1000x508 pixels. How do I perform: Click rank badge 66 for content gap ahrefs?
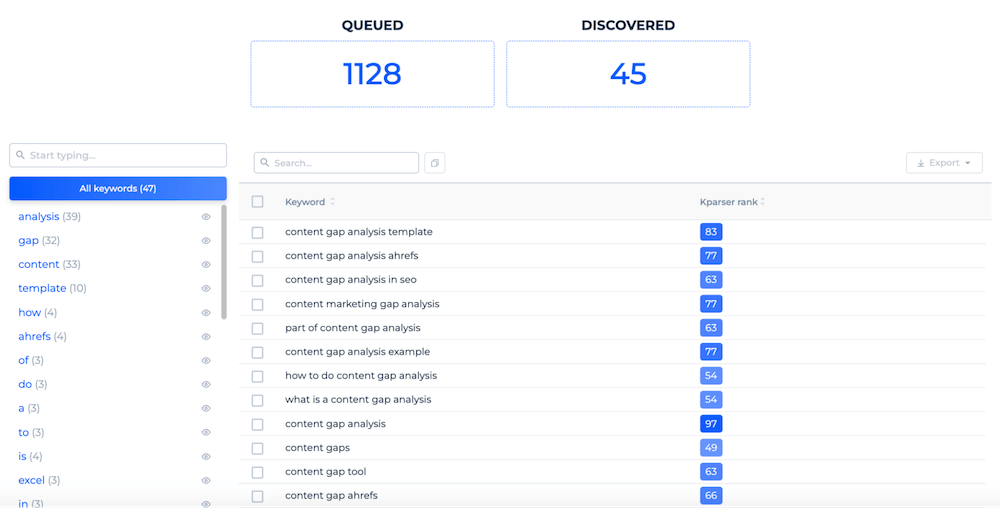coord(711,496)
